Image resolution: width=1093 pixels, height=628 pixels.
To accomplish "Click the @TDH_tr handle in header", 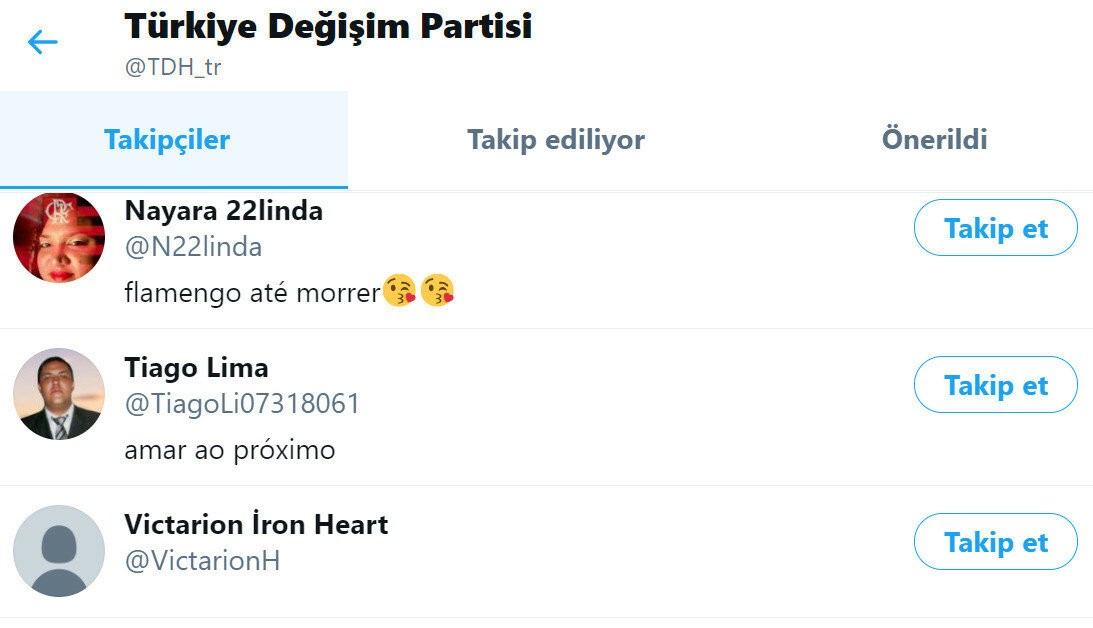I will (x=173, y=69).
